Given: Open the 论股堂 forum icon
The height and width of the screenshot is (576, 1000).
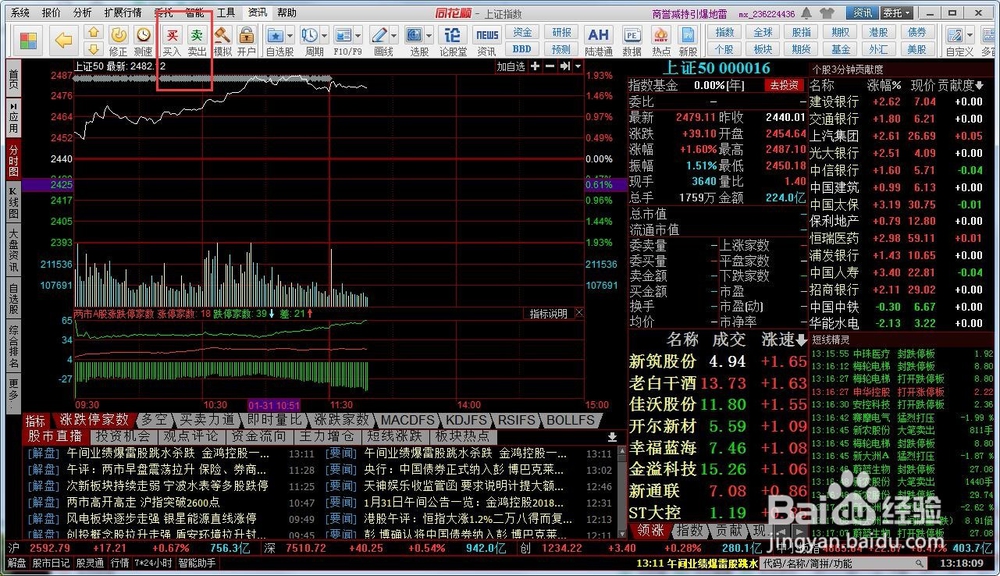Looking at the screenshot, I should tap(452, 41).
